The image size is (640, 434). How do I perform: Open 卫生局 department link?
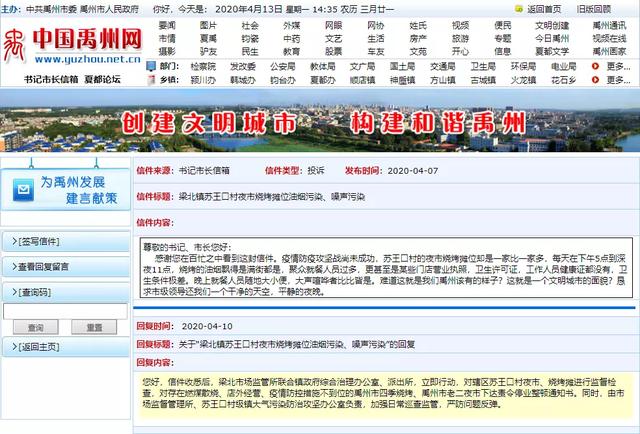[x=483, y=66]
